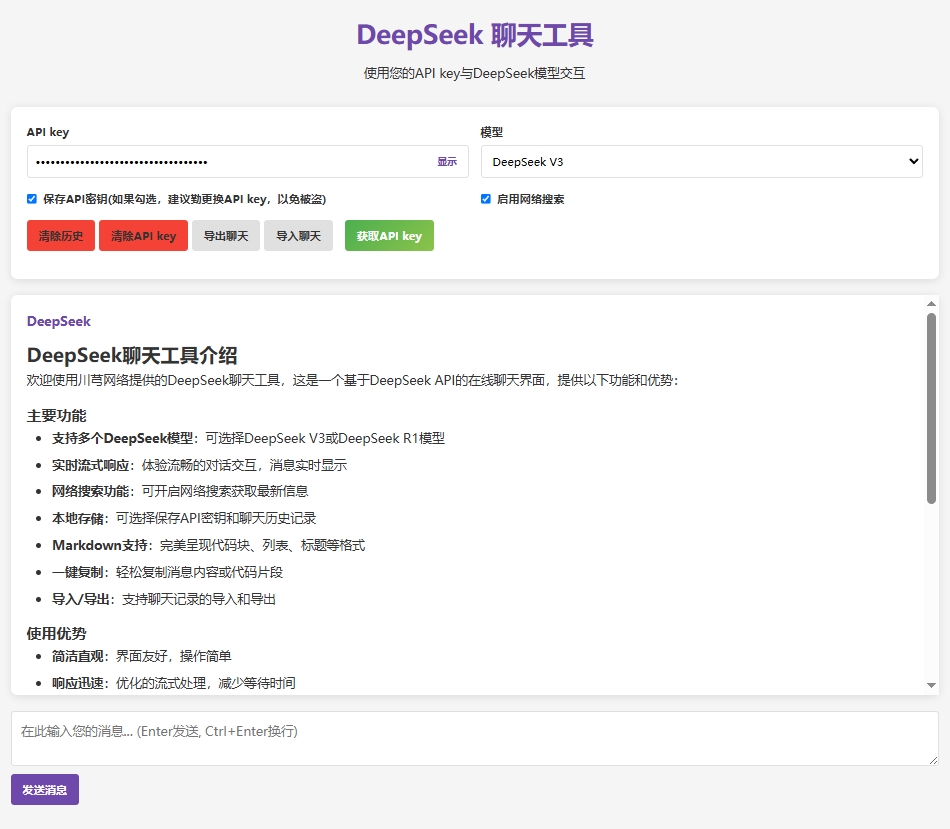Screen dimensions: 950x829
Task: Toggle the 启用网络搜索 checkbox
Action: [x=486, y=199]
